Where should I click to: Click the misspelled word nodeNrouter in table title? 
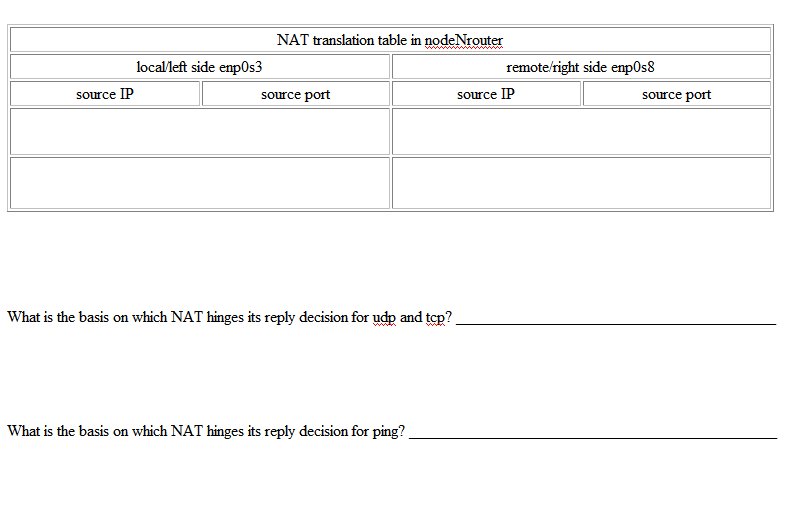click(x=464, y=40)
